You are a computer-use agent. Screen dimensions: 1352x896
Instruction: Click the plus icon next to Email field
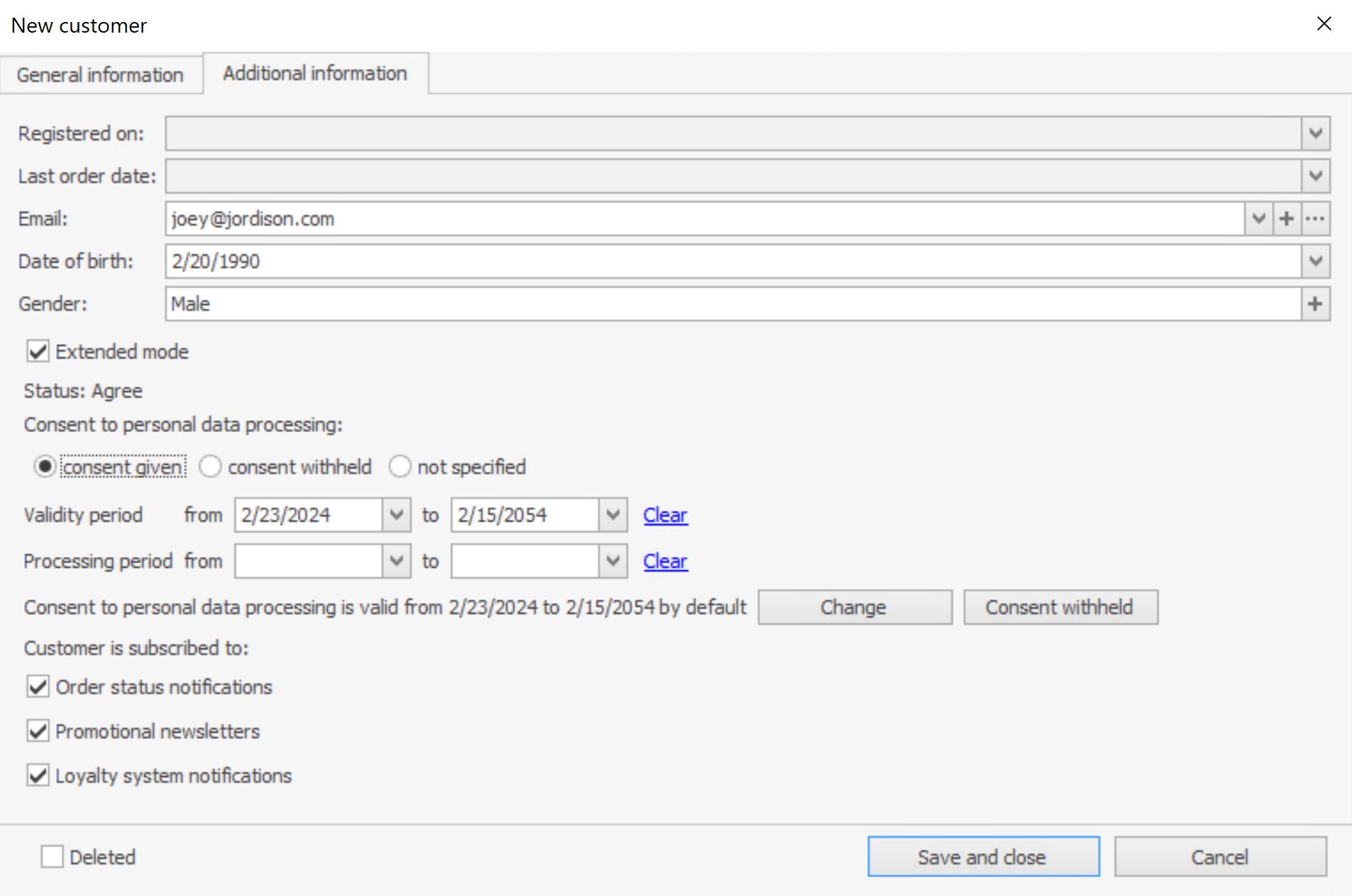coord(1287,219)
